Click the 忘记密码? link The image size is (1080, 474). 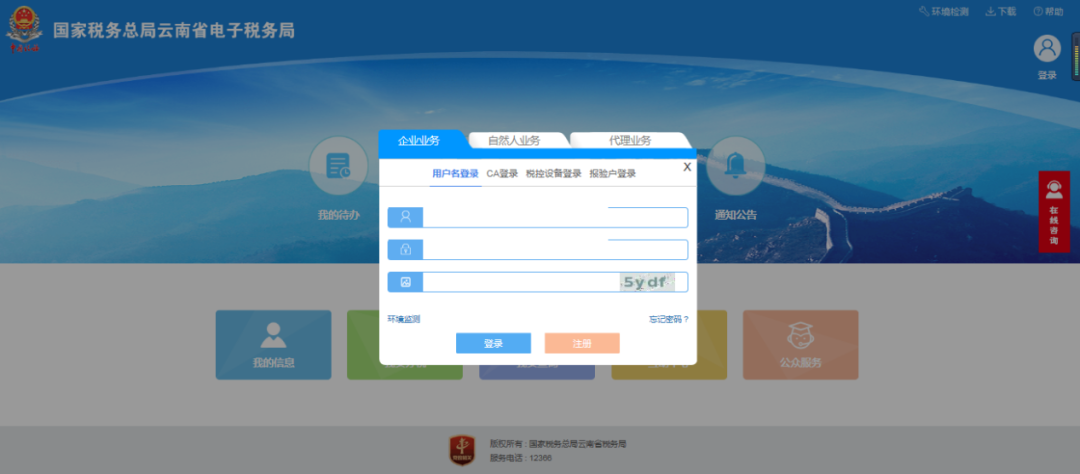(x=668, y=319)
